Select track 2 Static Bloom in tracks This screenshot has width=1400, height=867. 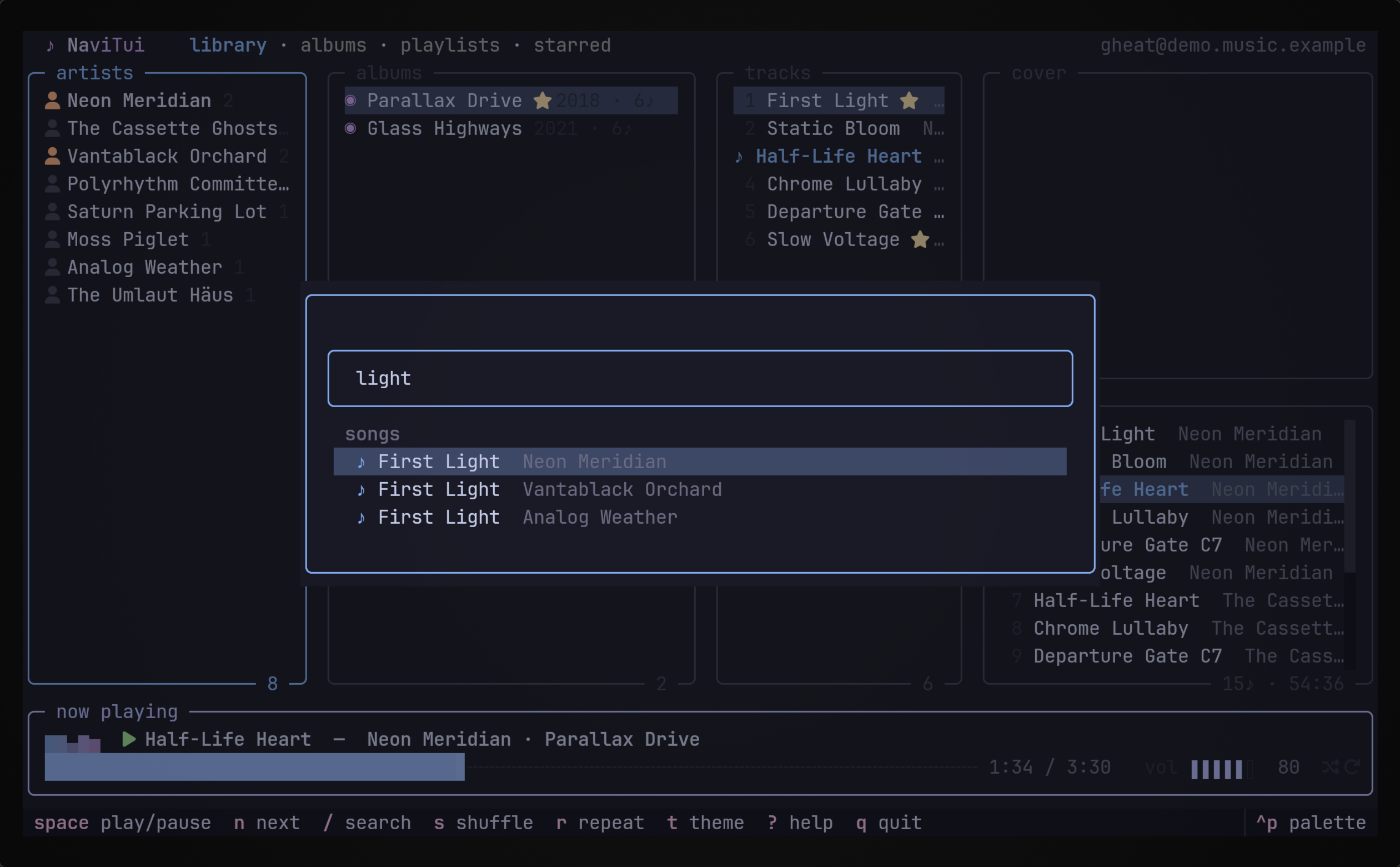pos(839,128)
